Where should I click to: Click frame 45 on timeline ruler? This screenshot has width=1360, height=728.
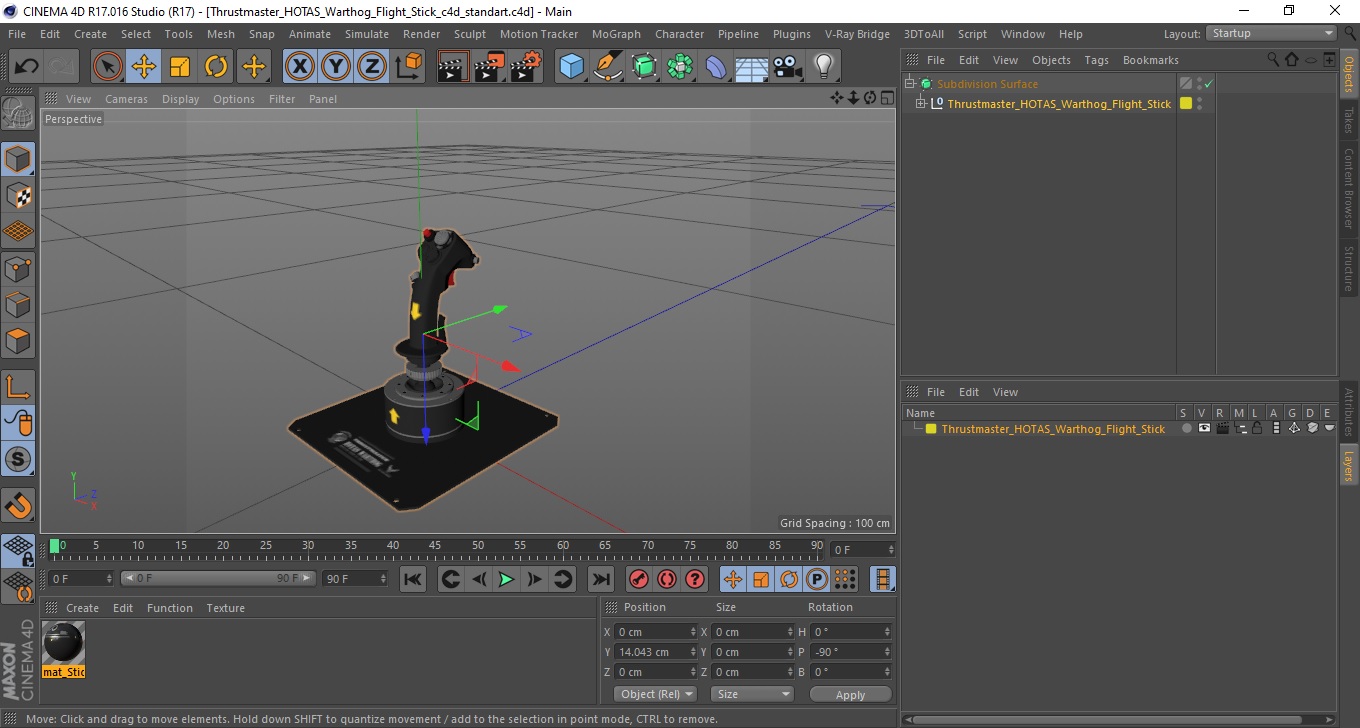tap(435, 546)
